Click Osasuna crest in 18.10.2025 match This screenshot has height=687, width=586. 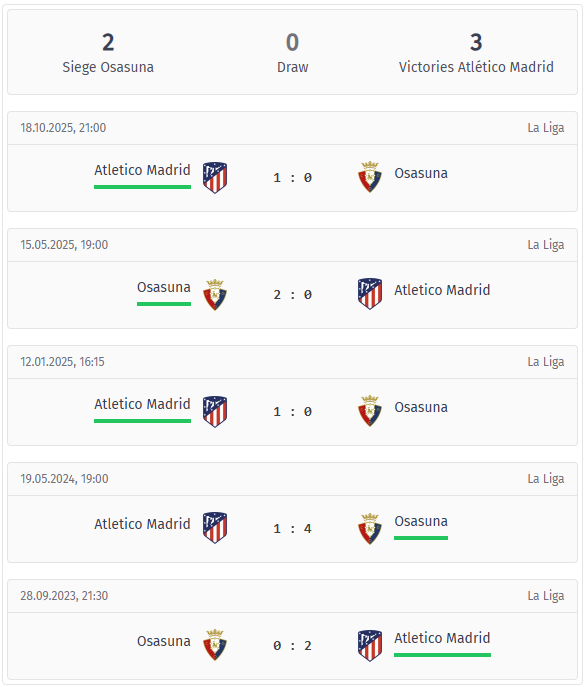pos(370,177)
